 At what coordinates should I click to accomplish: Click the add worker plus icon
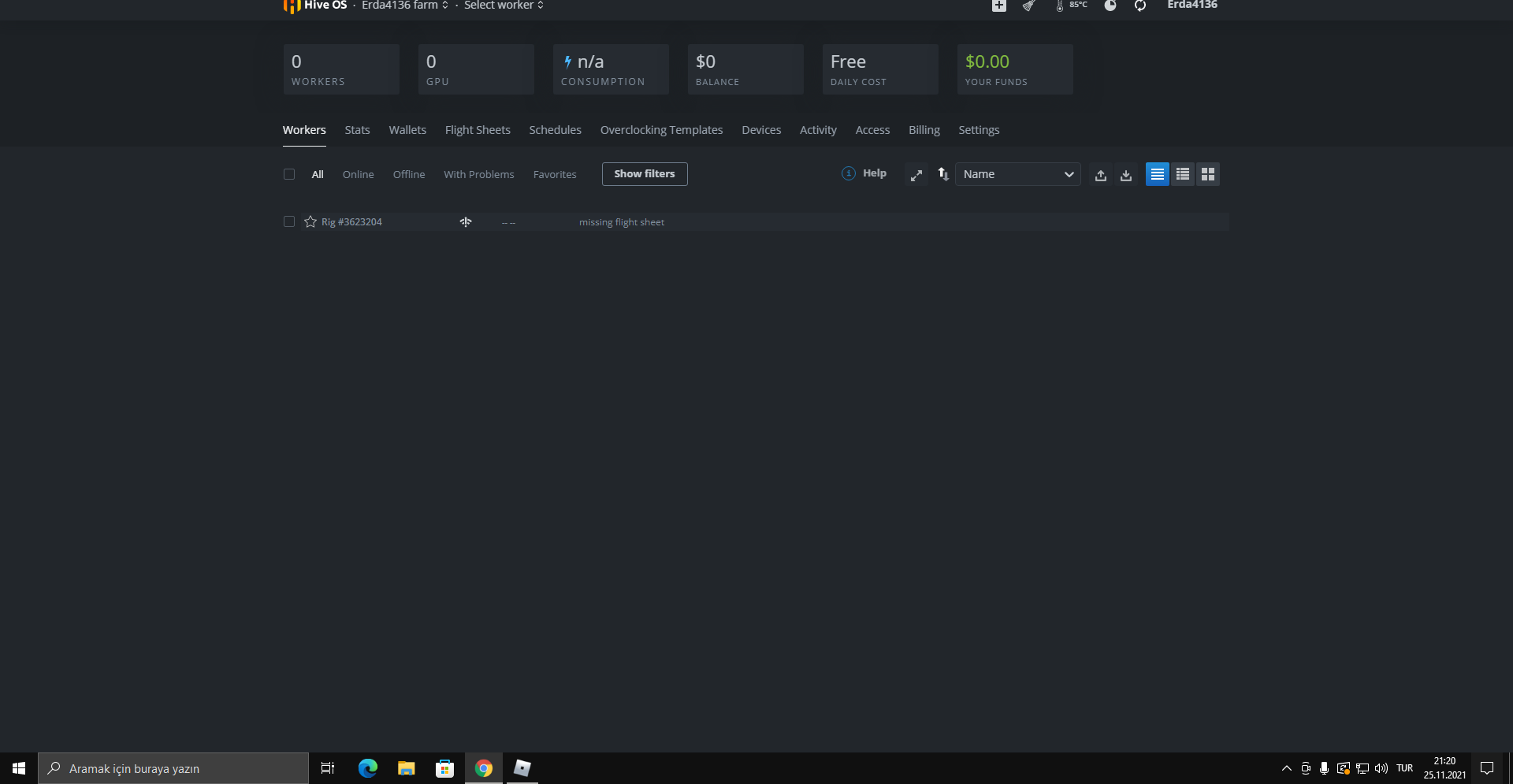[x=998, y=6]
